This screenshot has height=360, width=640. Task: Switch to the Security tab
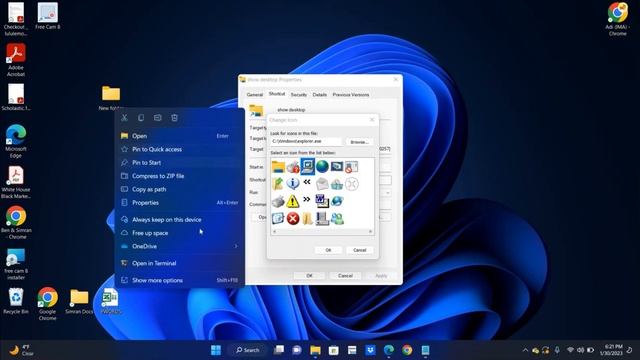pyautogui.click(x=298, y=95)
